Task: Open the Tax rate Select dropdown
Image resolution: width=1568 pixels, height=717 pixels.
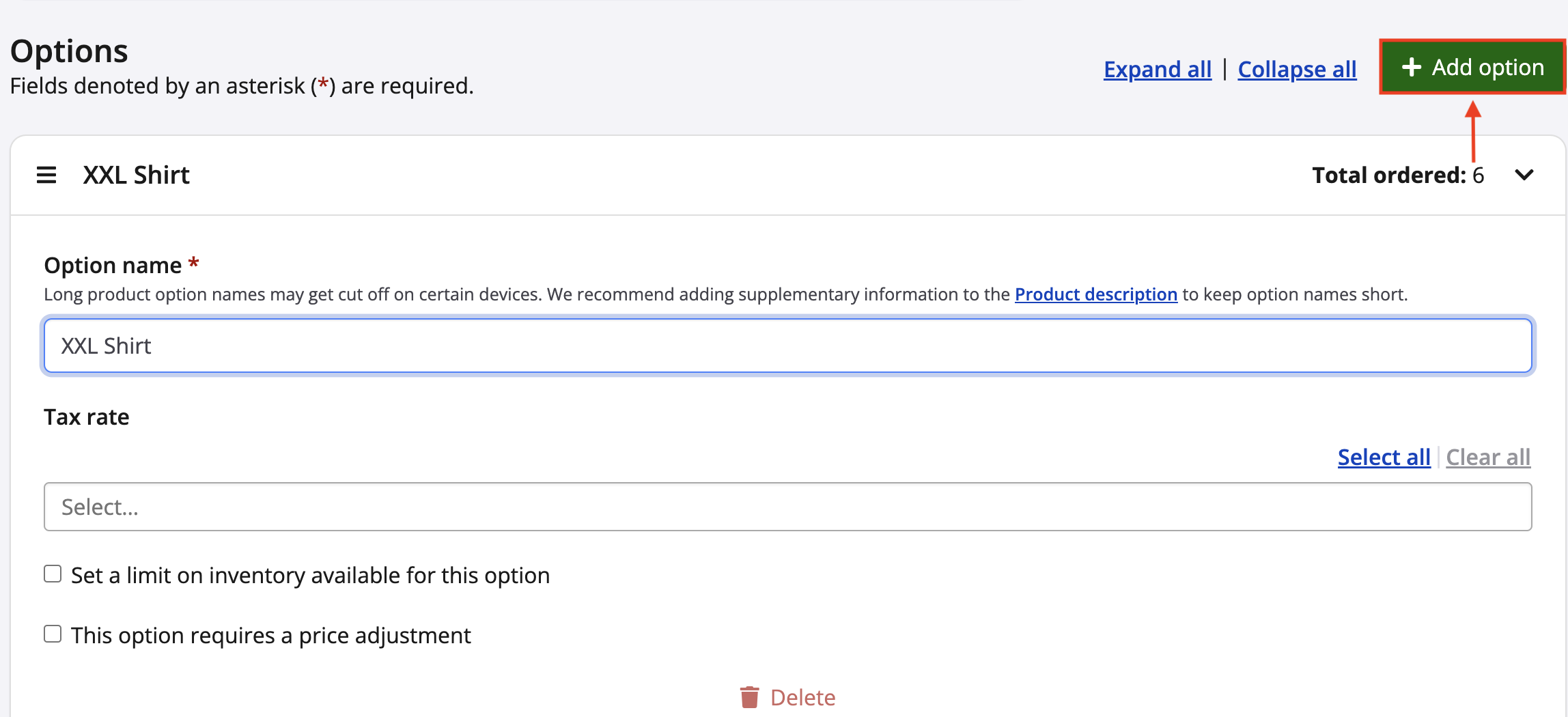Action: pos(787,507)
